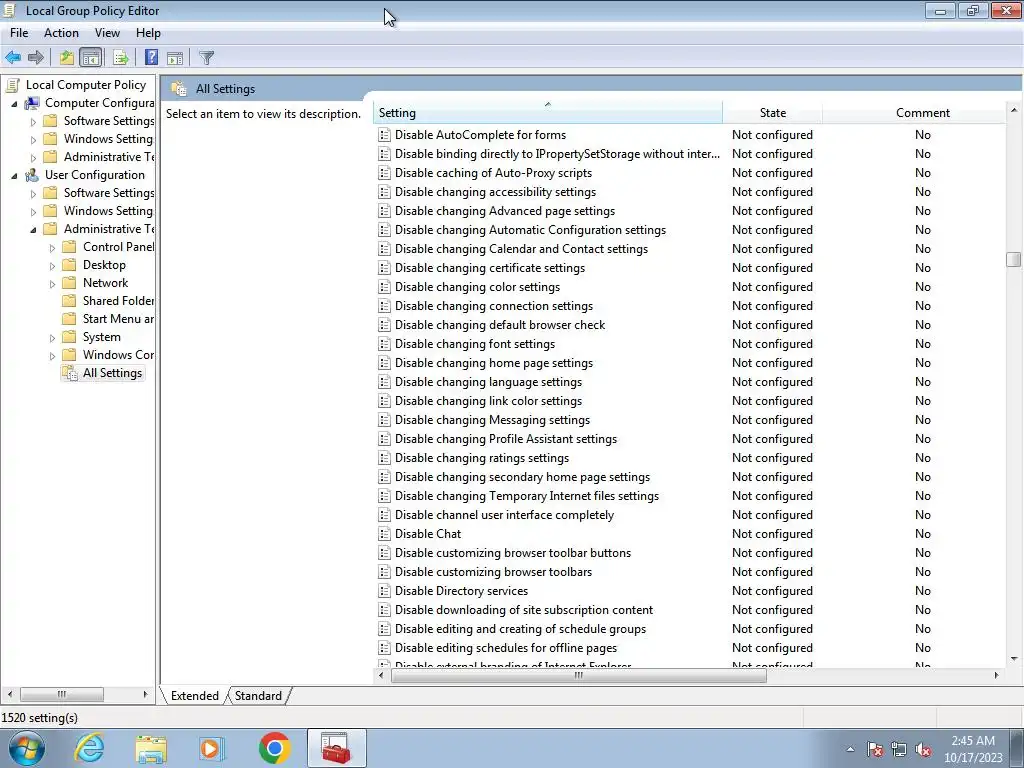Open the Help toolbar icon
The image size is (1024, 768).
click(x=151, y=57)
